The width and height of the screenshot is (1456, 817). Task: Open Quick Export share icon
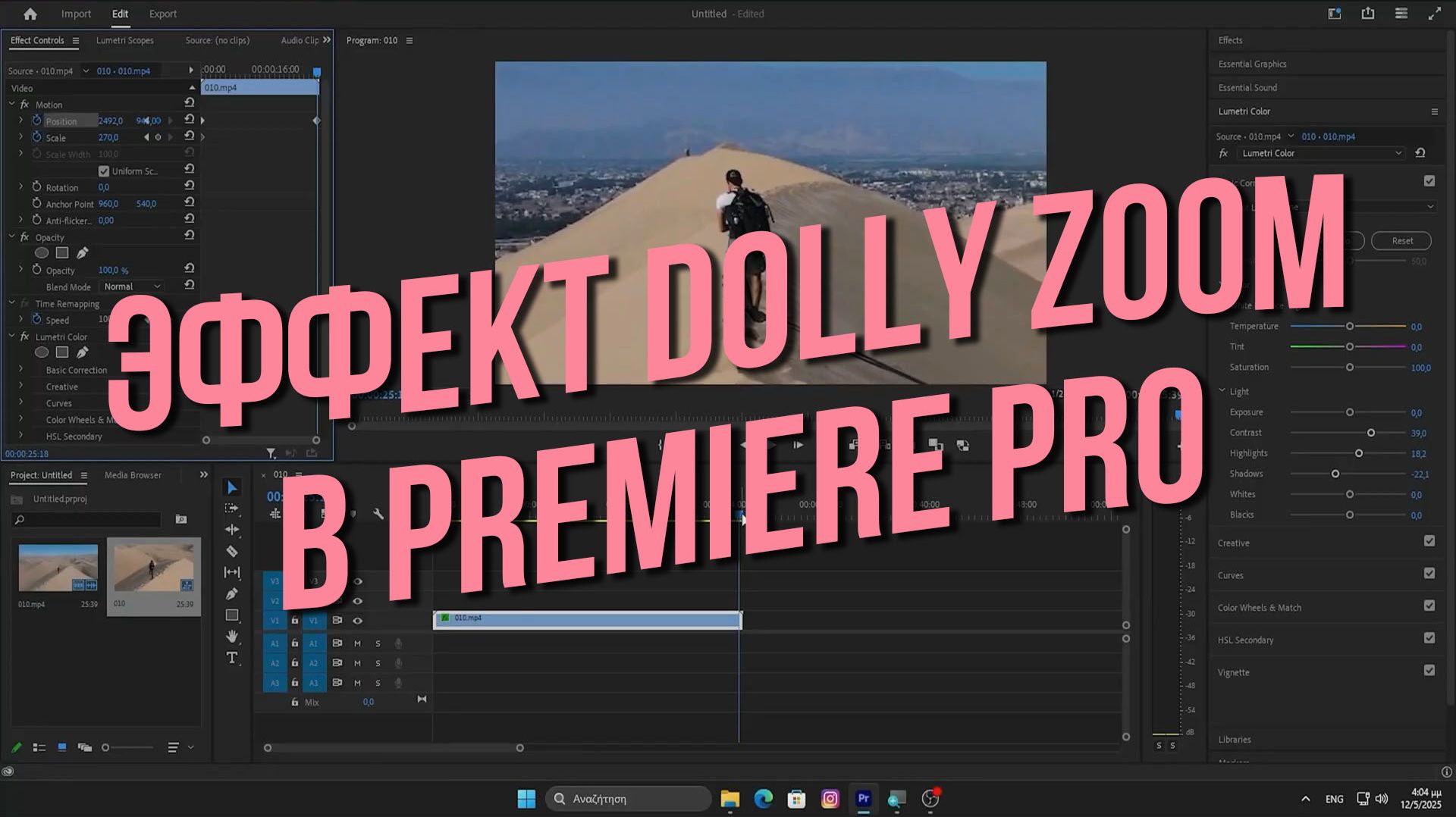tap(1368, 14)
